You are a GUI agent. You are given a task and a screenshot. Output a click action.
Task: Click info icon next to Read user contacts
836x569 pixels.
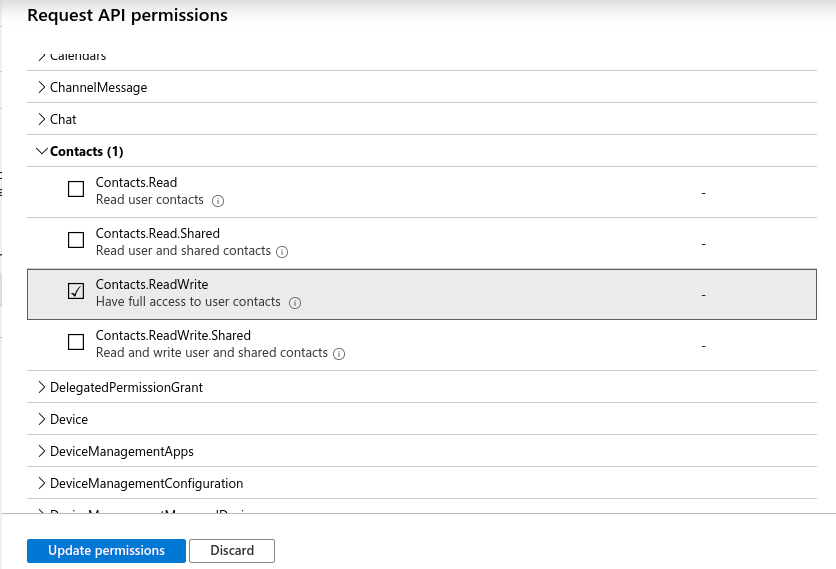[x=218, y=200]
